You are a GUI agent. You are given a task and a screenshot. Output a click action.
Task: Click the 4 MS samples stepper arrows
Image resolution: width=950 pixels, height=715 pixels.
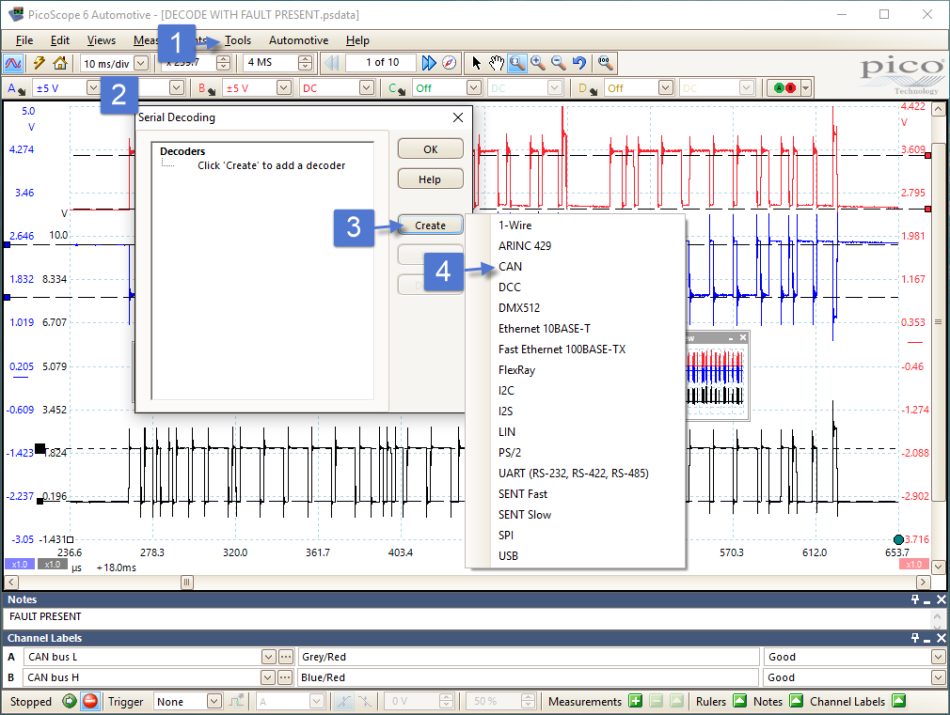pyautogui.click(x=305, y=63)
